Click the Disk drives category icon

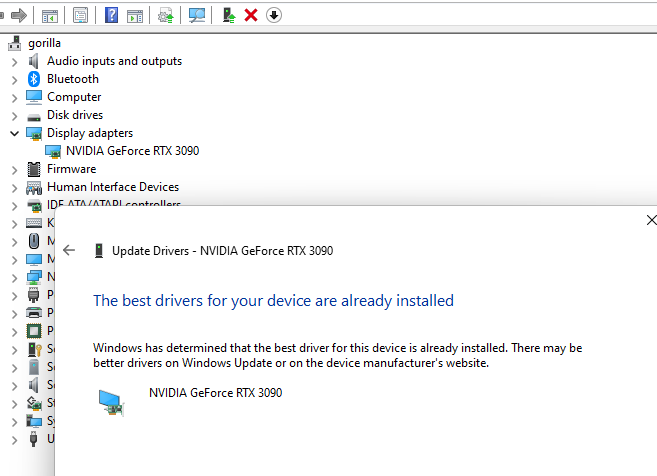point(34,117)
